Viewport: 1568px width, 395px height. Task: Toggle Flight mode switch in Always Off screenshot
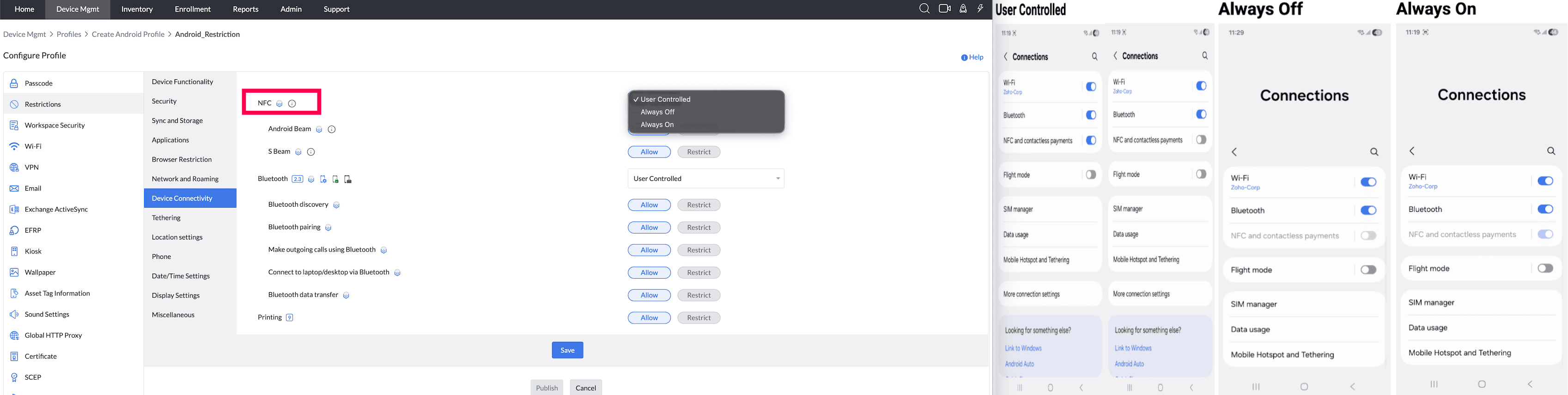(x=1368, y=270)
